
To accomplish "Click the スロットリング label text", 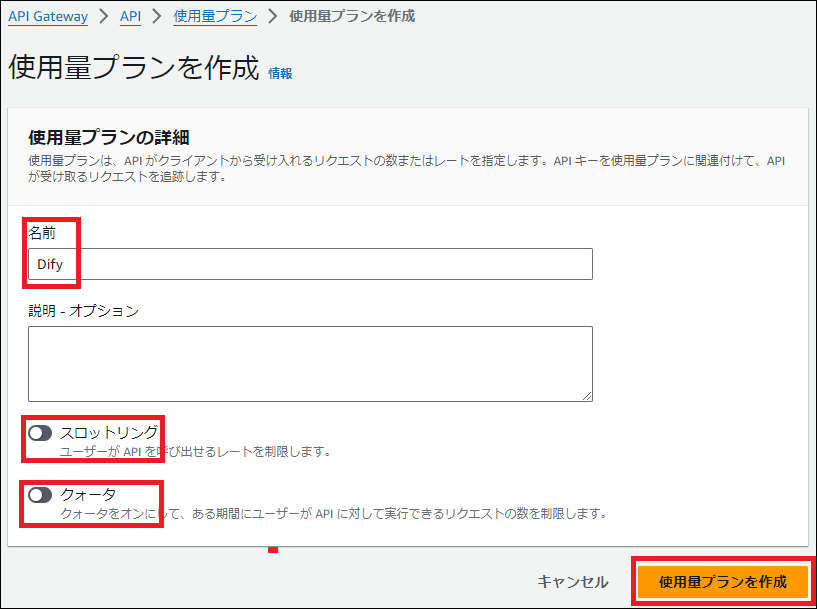I will (x=109, y=433).
